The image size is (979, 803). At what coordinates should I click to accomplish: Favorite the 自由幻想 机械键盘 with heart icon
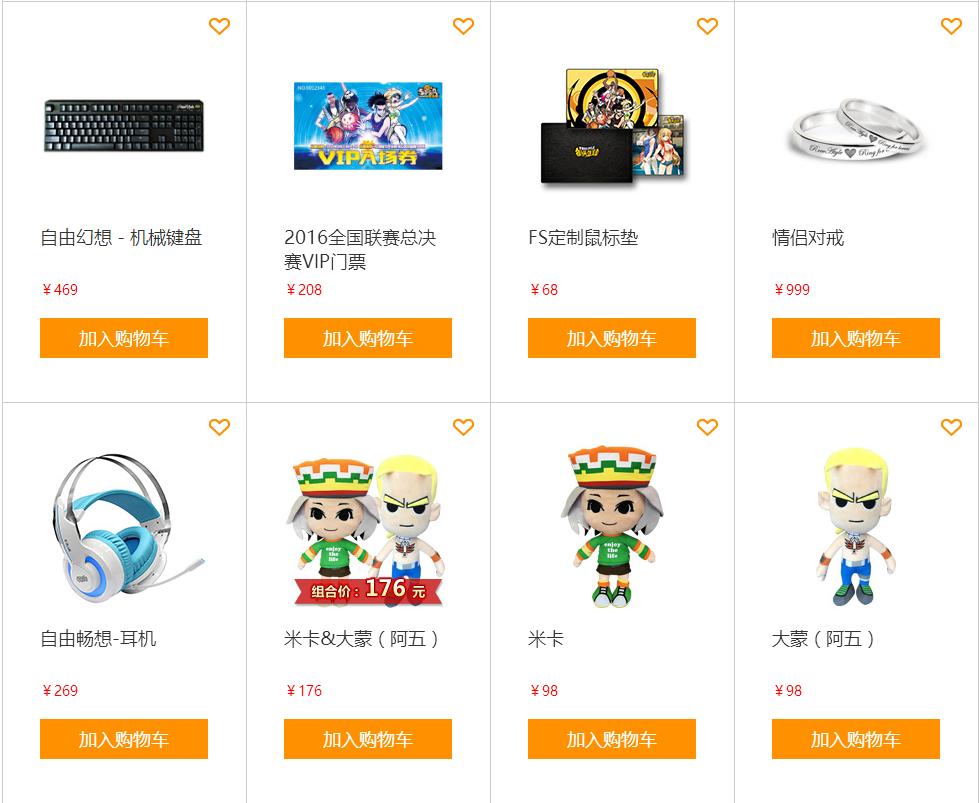219,26
